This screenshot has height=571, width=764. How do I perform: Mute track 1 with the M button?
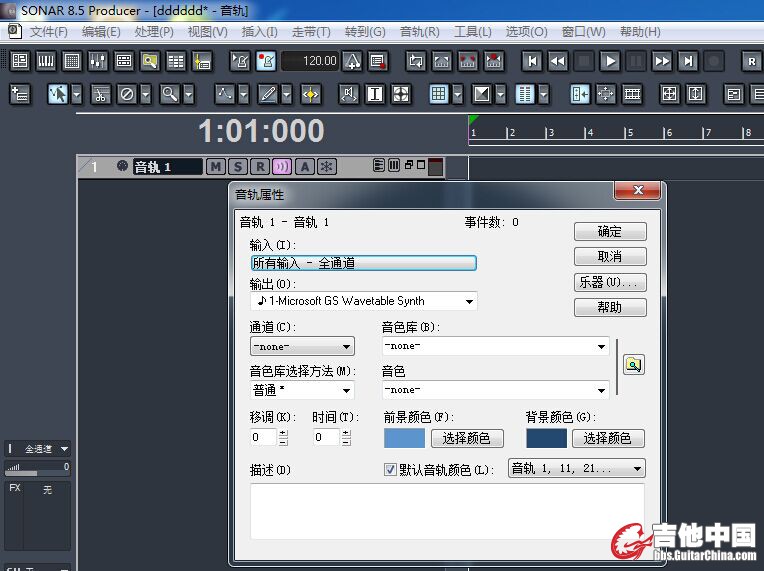[x=215, y=167]
